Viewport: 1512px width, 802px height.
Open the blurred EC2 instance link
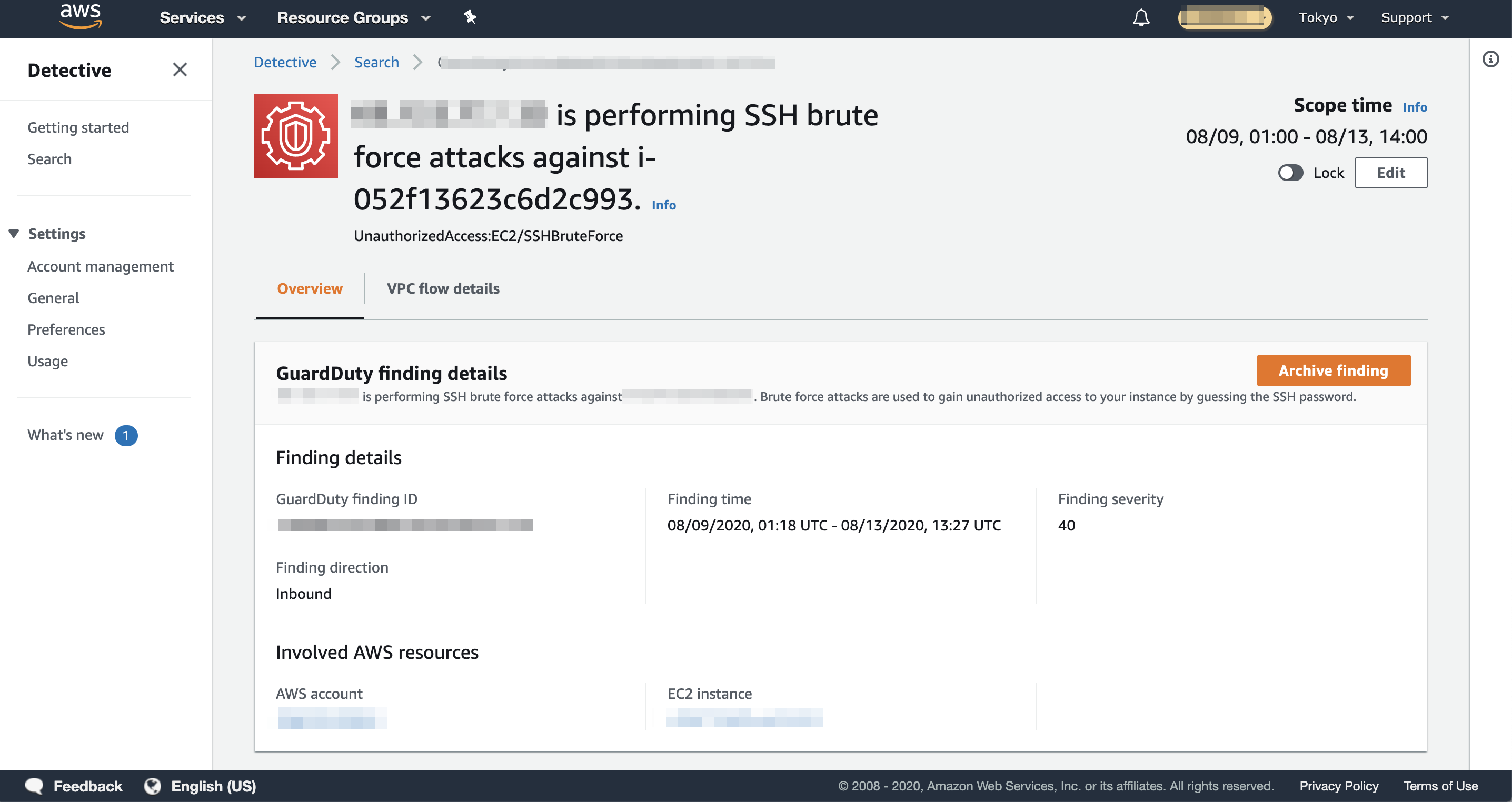pyautogui.click(x=744, y=717)
